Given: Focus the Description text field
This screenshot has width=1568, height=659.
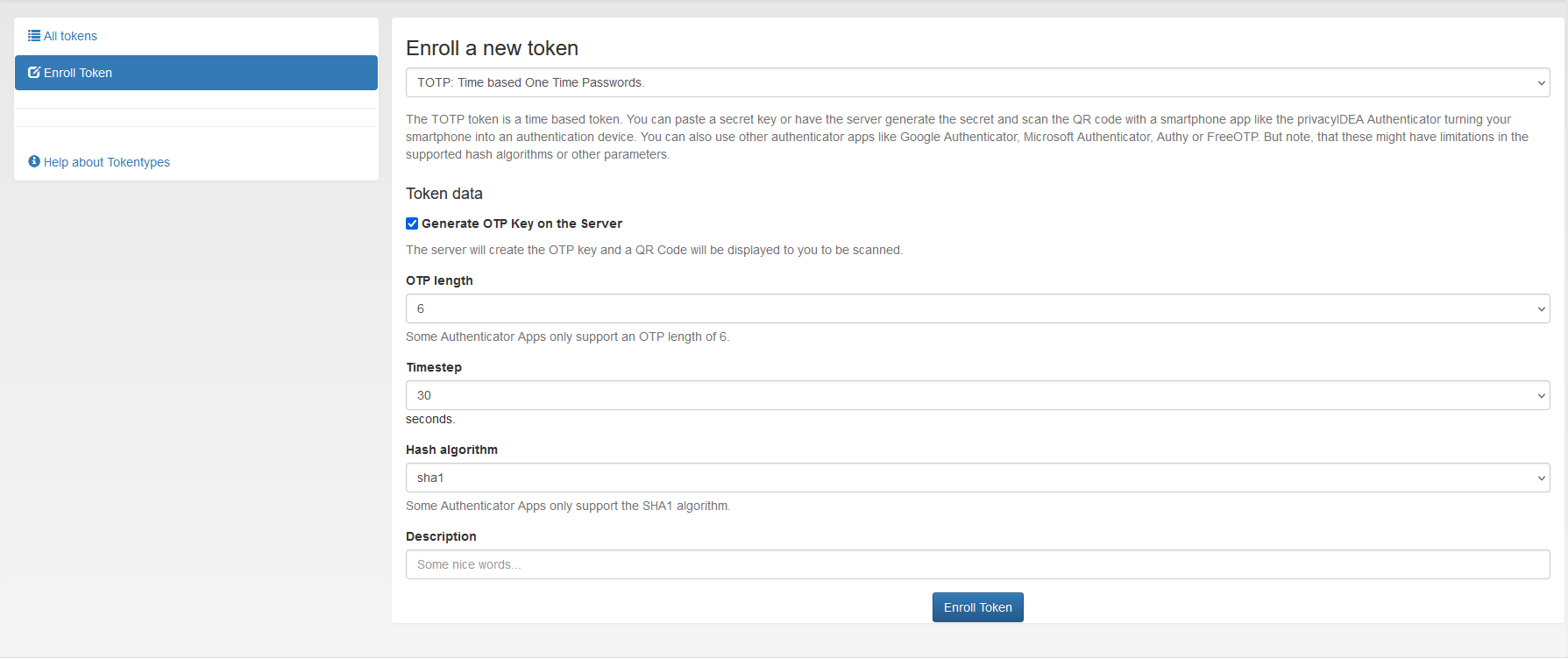Looking at the screenshot, I should pos(977,565).
